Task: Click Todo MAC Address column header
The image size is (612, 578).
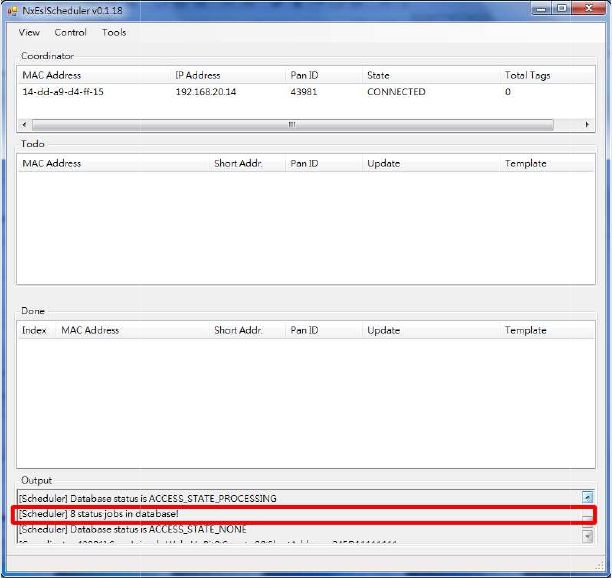Action: click(113, 163)
